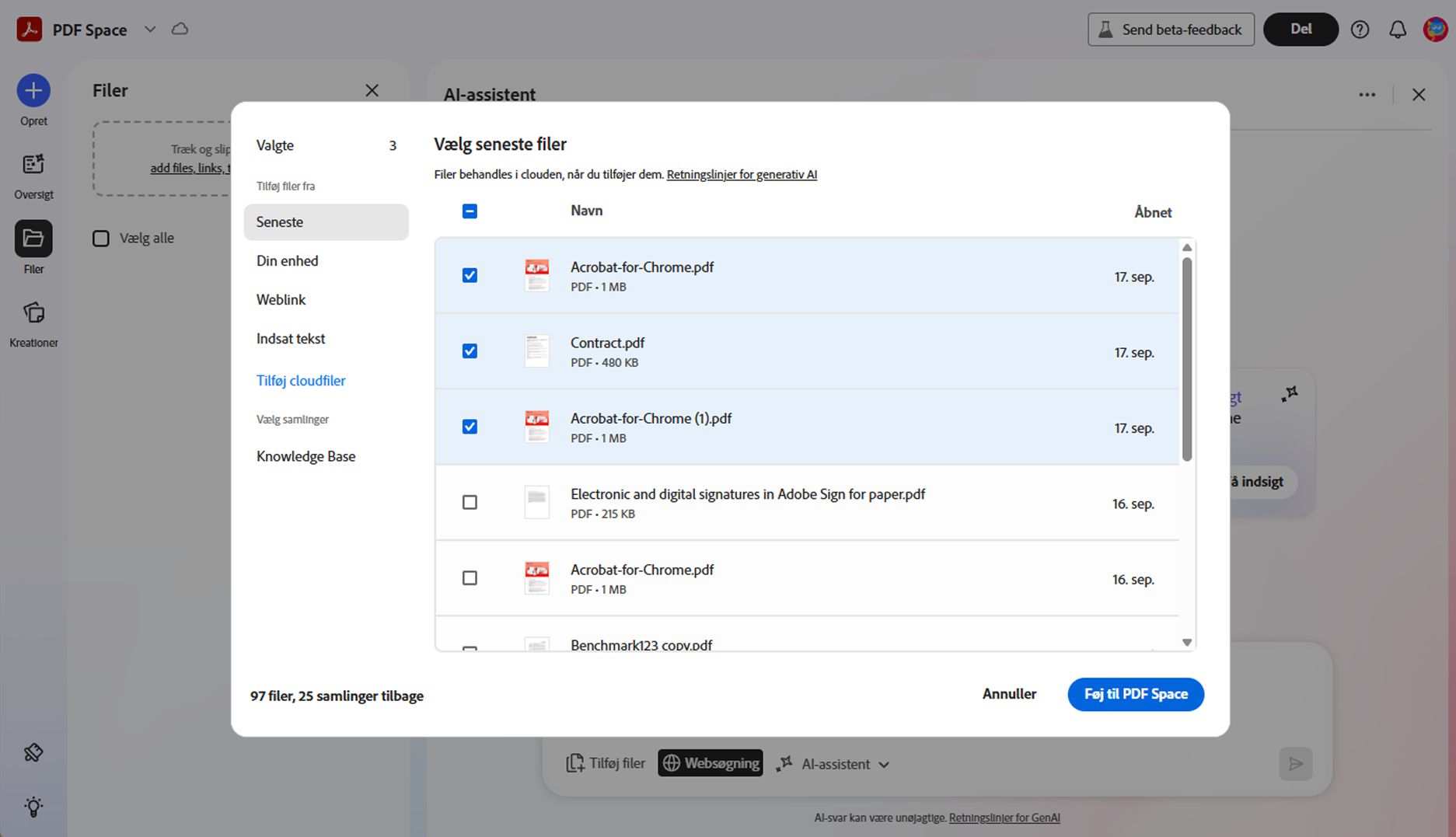Click the file list scrollbar thumb
Image resolution: width=1456 pixels, height=837 pixels.
point(1186,359)
